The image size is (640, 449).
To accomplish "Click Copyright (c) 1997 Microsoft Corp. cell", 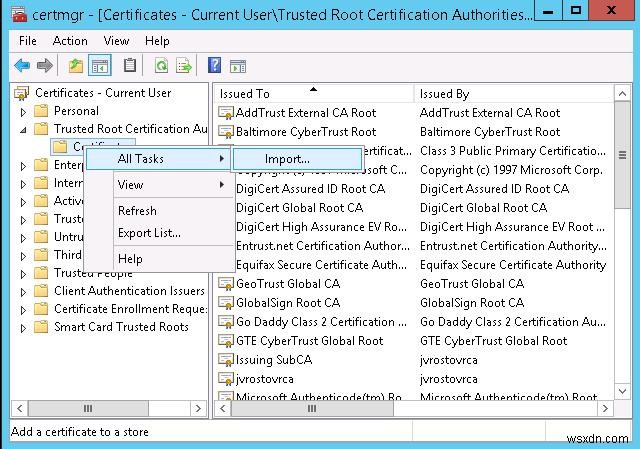I will [x=511, y=170].
